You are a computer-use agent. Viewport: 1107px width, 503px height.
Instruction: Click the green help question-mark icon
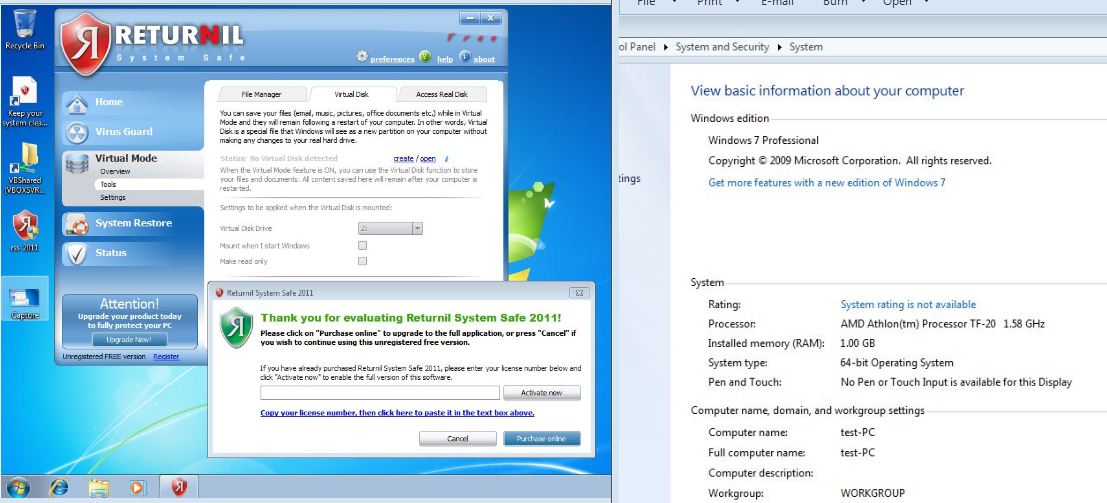click(425, 57)
